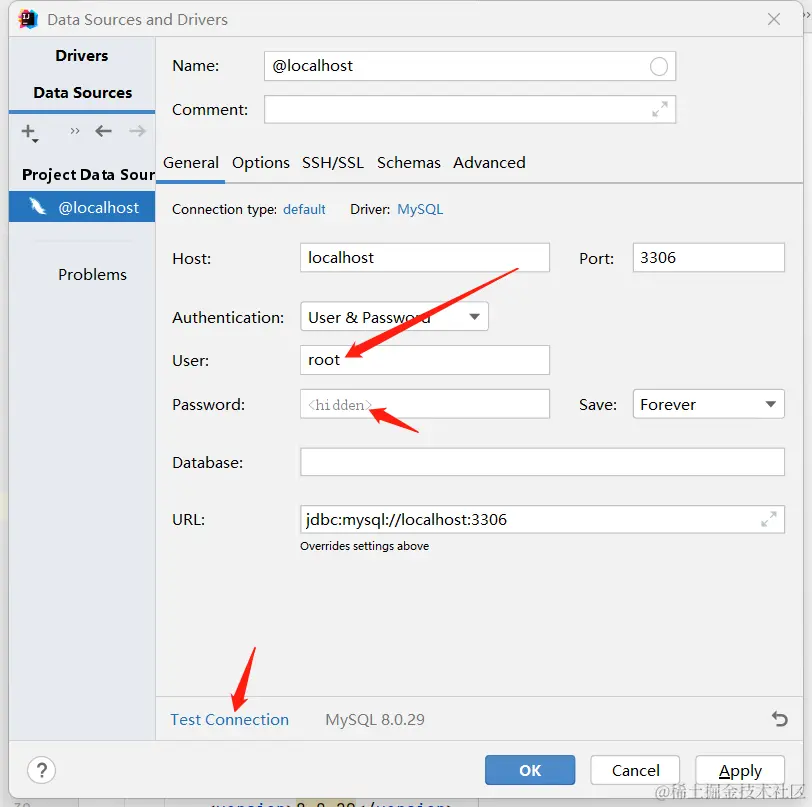Switch to the Advanced tab

pyautogui.click(x=489, y=163)
